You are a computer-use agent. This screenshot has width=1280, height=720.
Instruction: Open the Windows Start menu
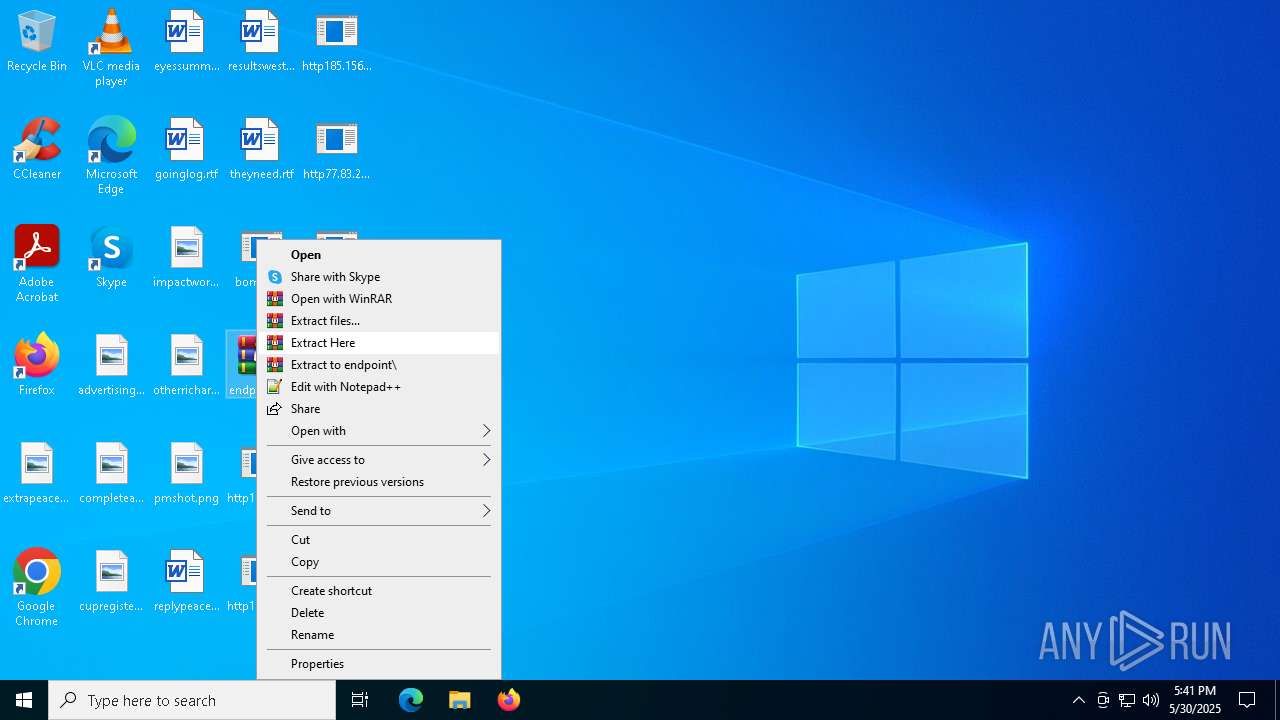24,700
